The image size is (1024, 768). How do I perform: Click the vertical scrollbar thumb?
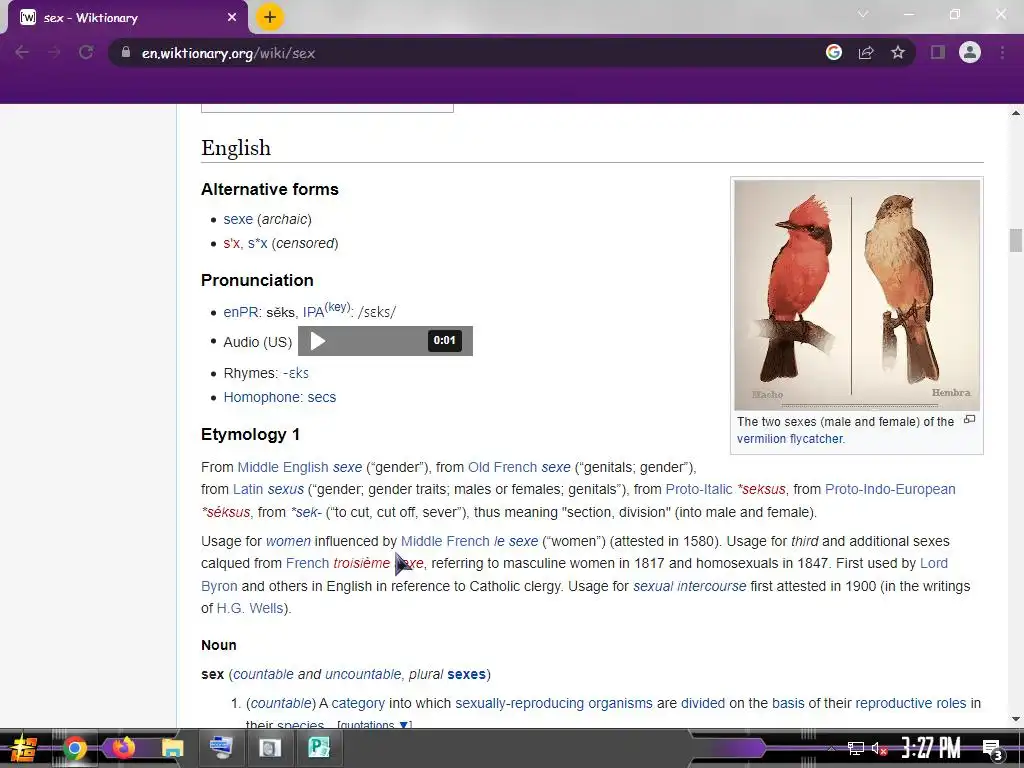(1016, 240)
